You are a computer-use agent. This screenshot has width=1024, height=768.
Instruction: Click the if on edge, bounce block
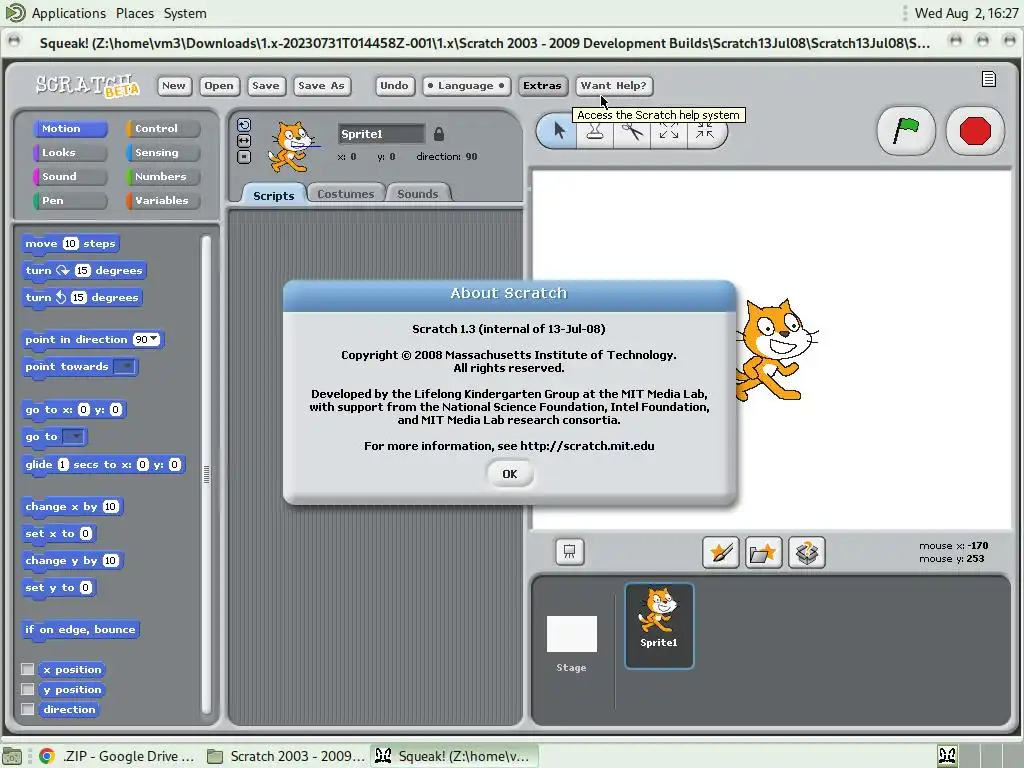80,630
